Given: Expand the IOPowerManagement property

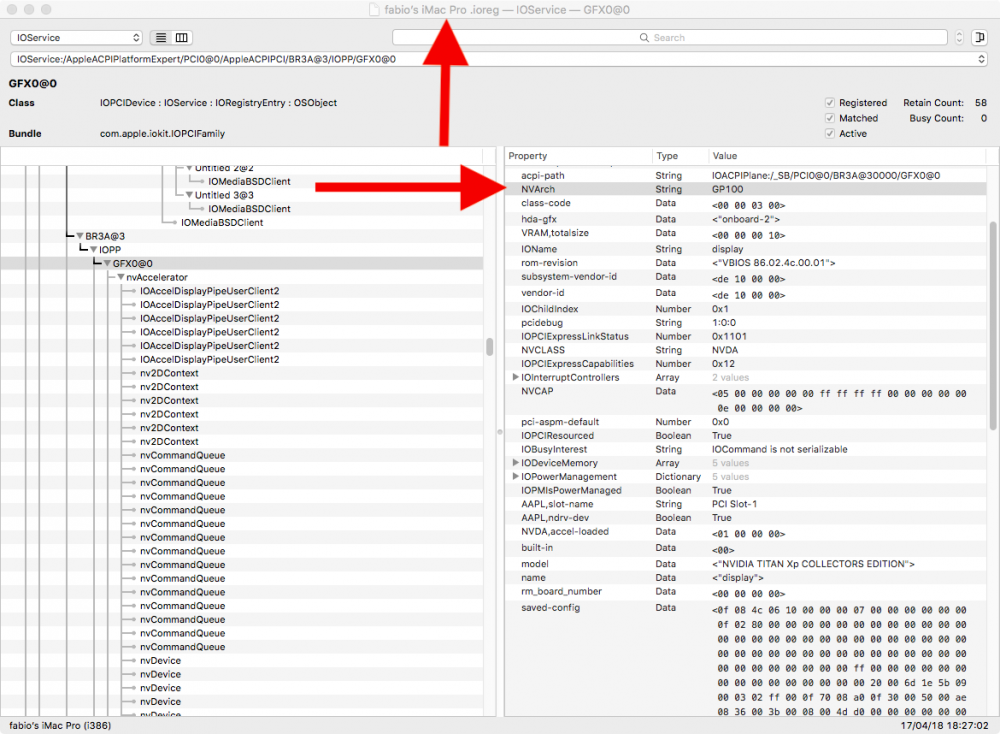Looking at the screenshot, I should [515, 476].
